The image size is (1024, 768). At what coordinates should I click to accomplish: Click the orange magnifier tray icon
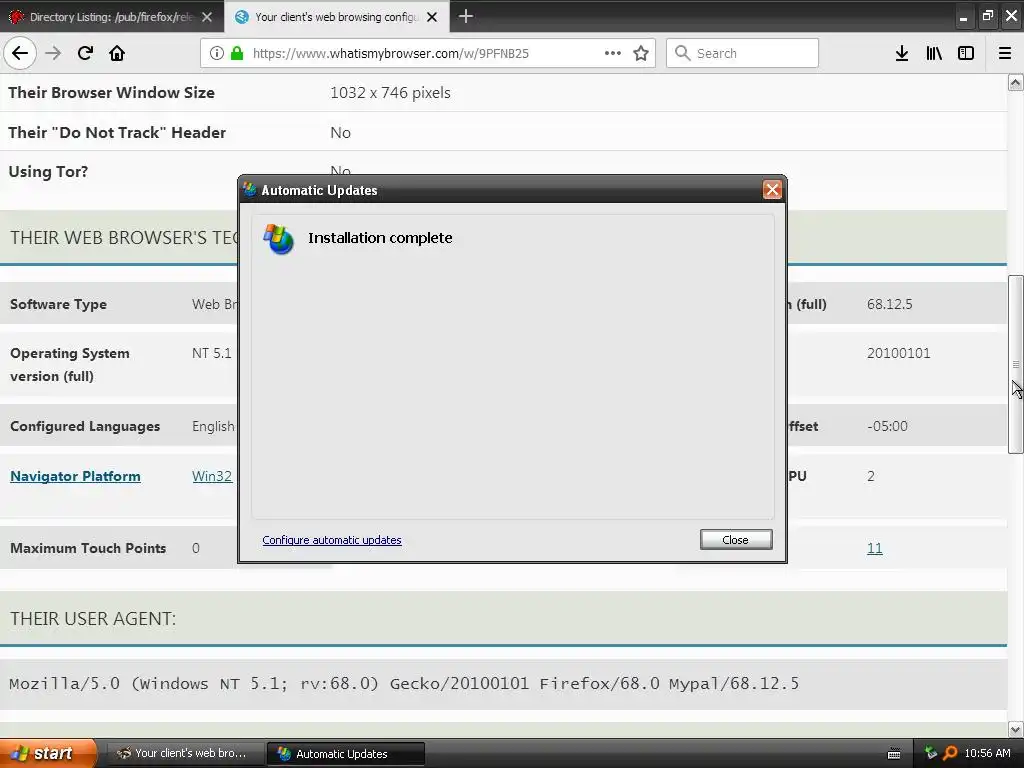coord(950,753)
